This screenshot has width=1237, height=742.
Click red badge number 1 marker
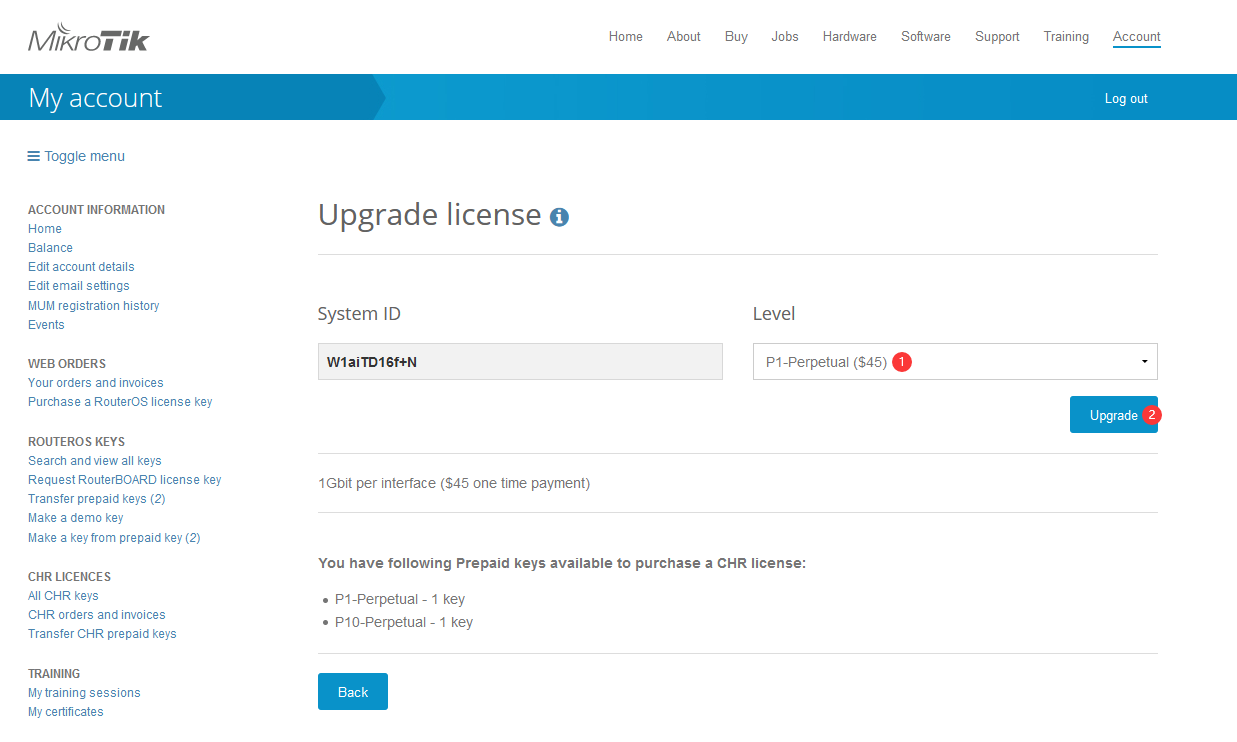(901, 362)
